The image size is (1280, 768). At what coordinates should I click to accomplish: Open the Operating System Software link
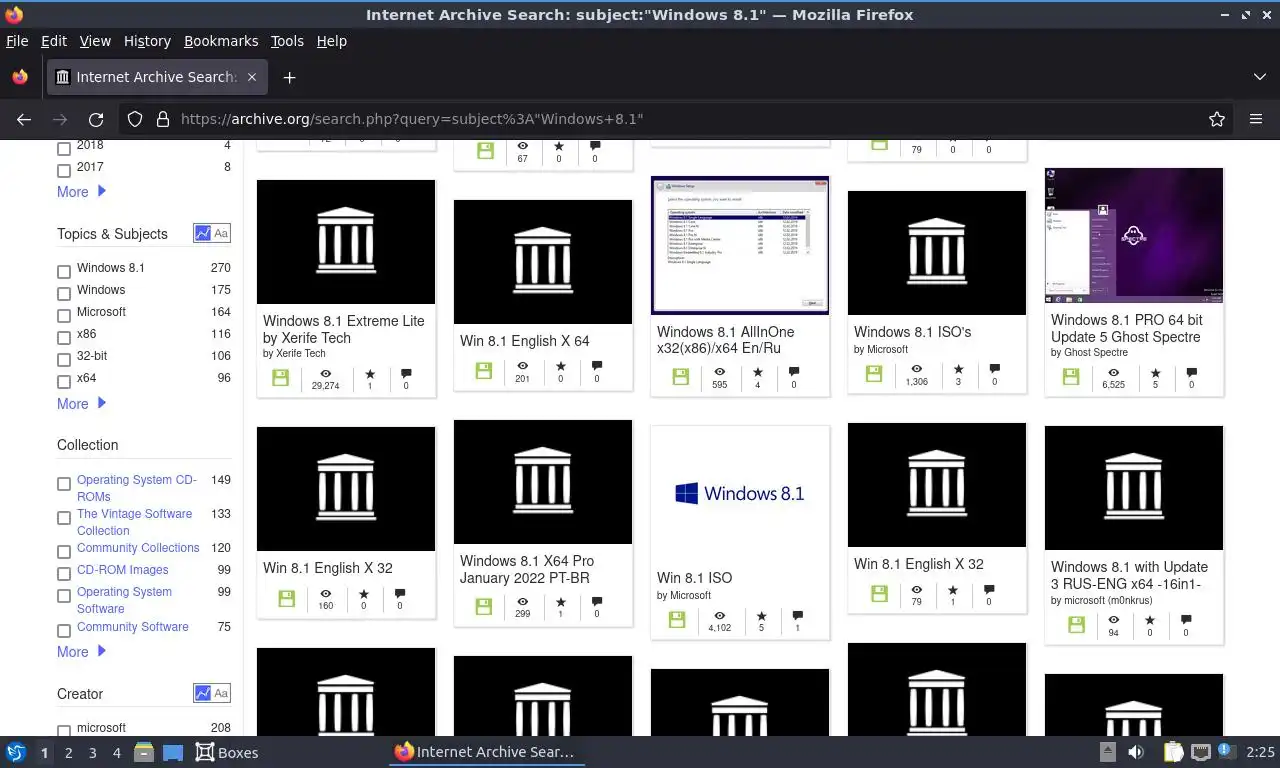[125, 600]
